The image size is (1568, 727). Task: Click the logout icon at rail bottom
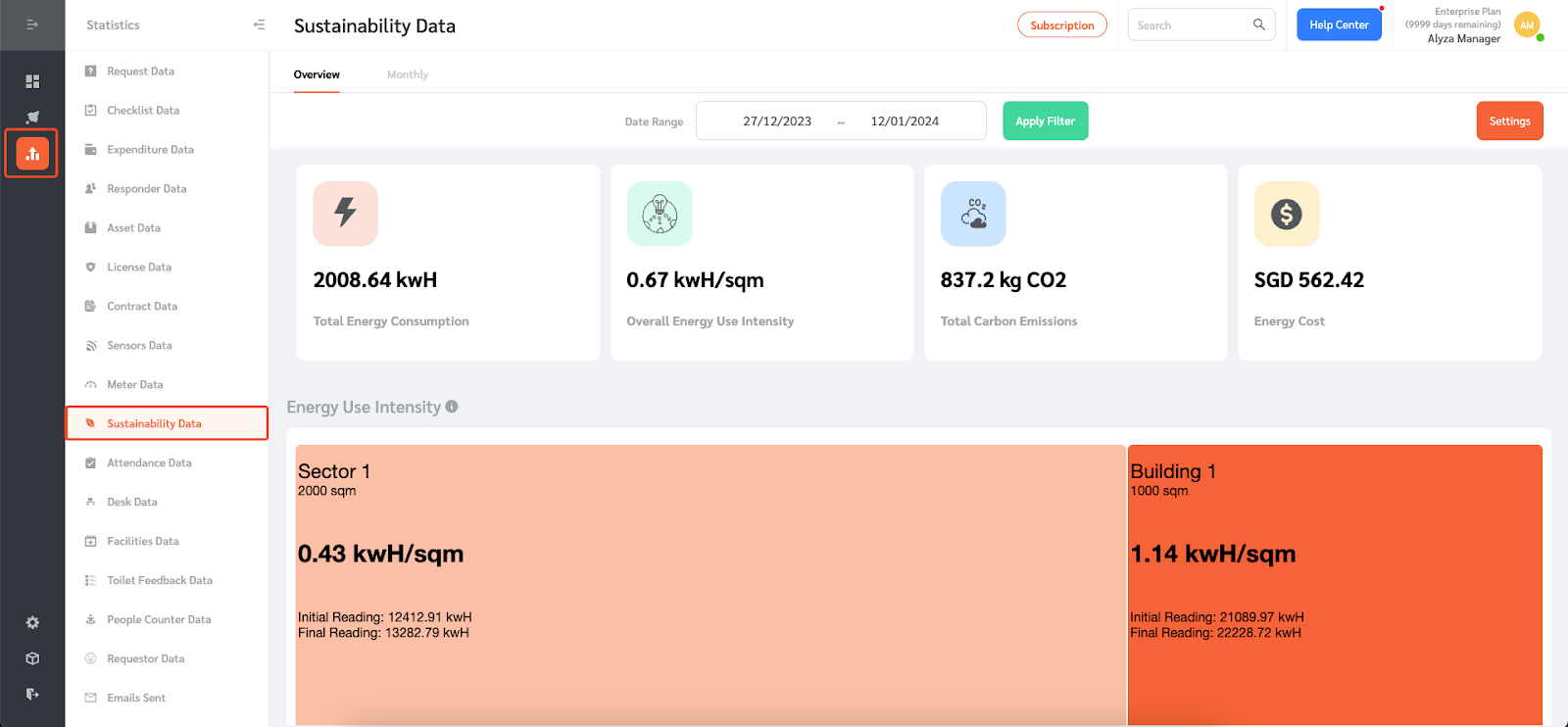(x=32, y=694)
